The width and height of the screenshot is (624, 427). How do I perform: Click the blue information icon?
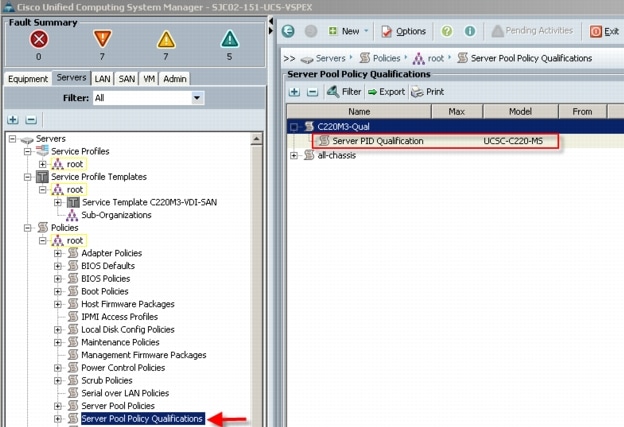[470, 31]
